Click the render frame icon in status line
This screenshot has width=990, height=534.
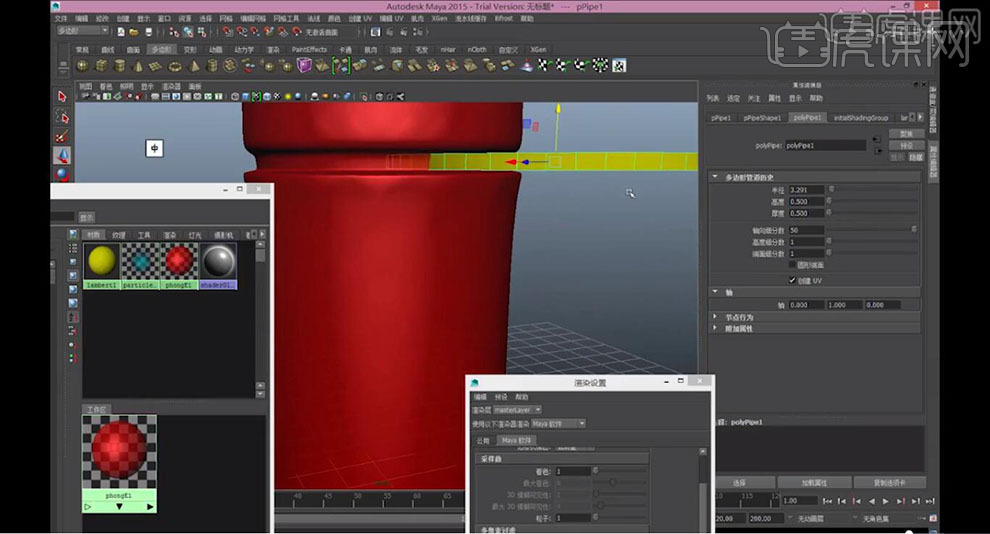[x=376, y=32]
